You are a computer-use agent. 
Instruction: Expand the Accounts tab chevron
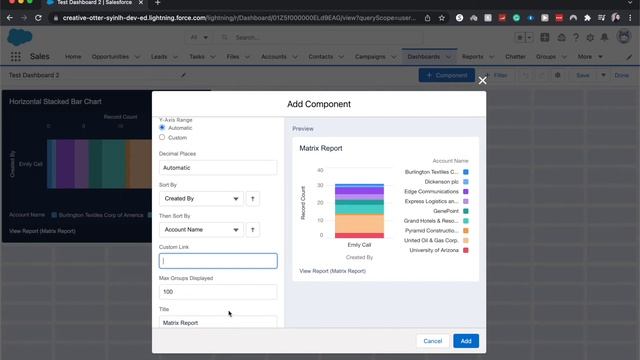click(295, 57)
